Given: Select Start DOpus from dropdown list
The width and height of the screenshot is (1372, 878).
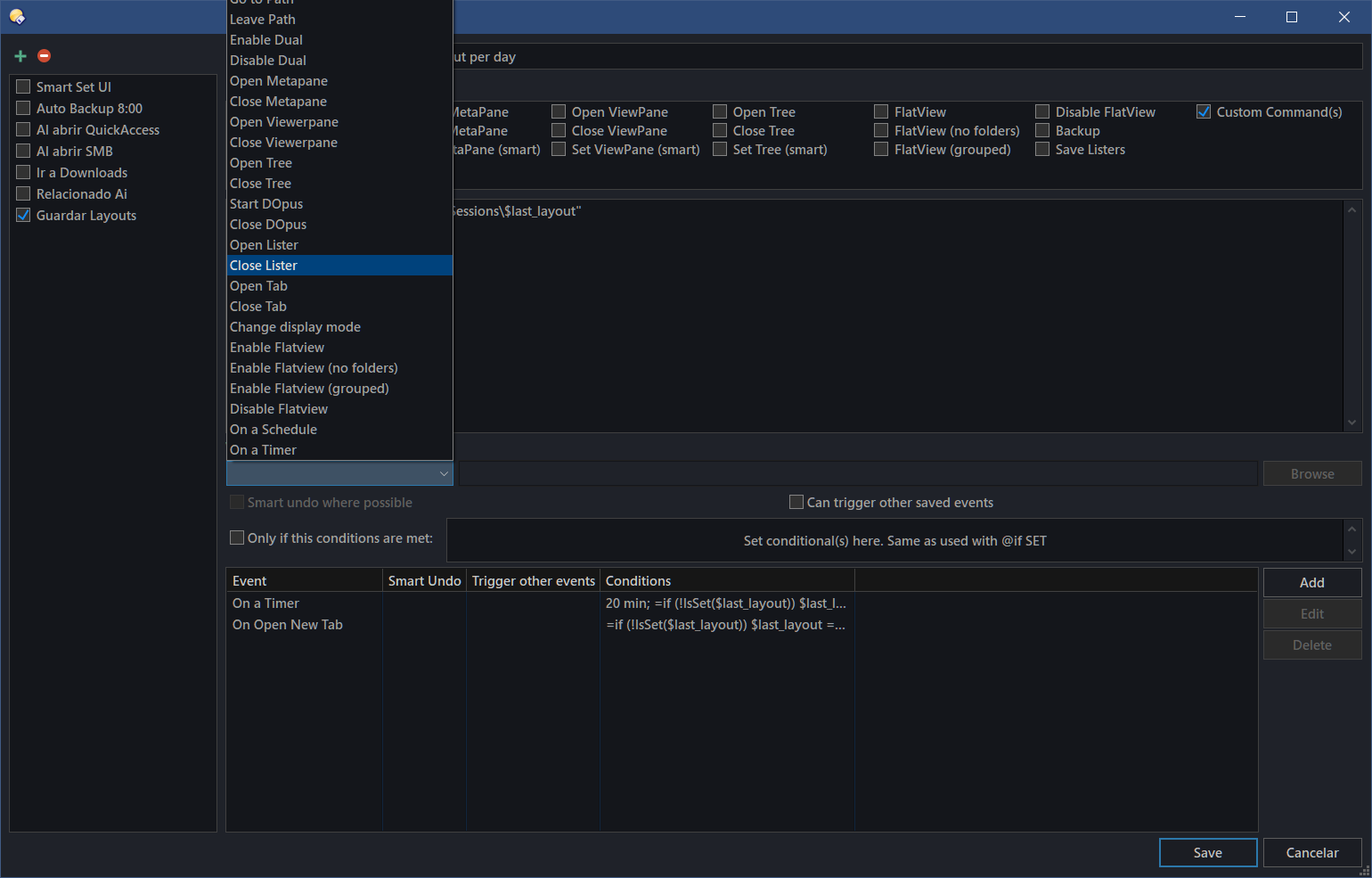Looking at the screenshot, I should coord(339,203).
